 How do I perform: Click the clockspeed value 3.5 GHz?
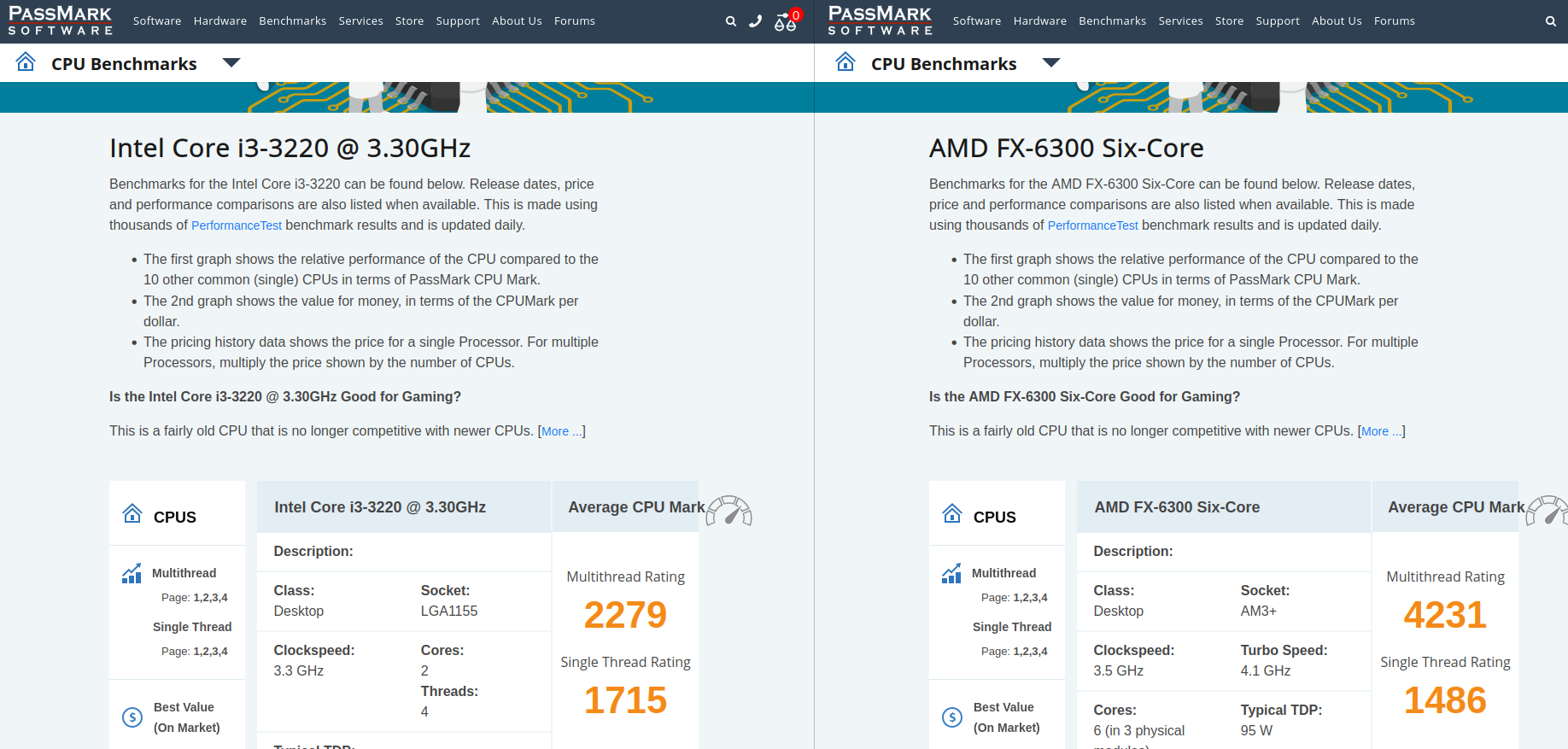click(1119, 671)
